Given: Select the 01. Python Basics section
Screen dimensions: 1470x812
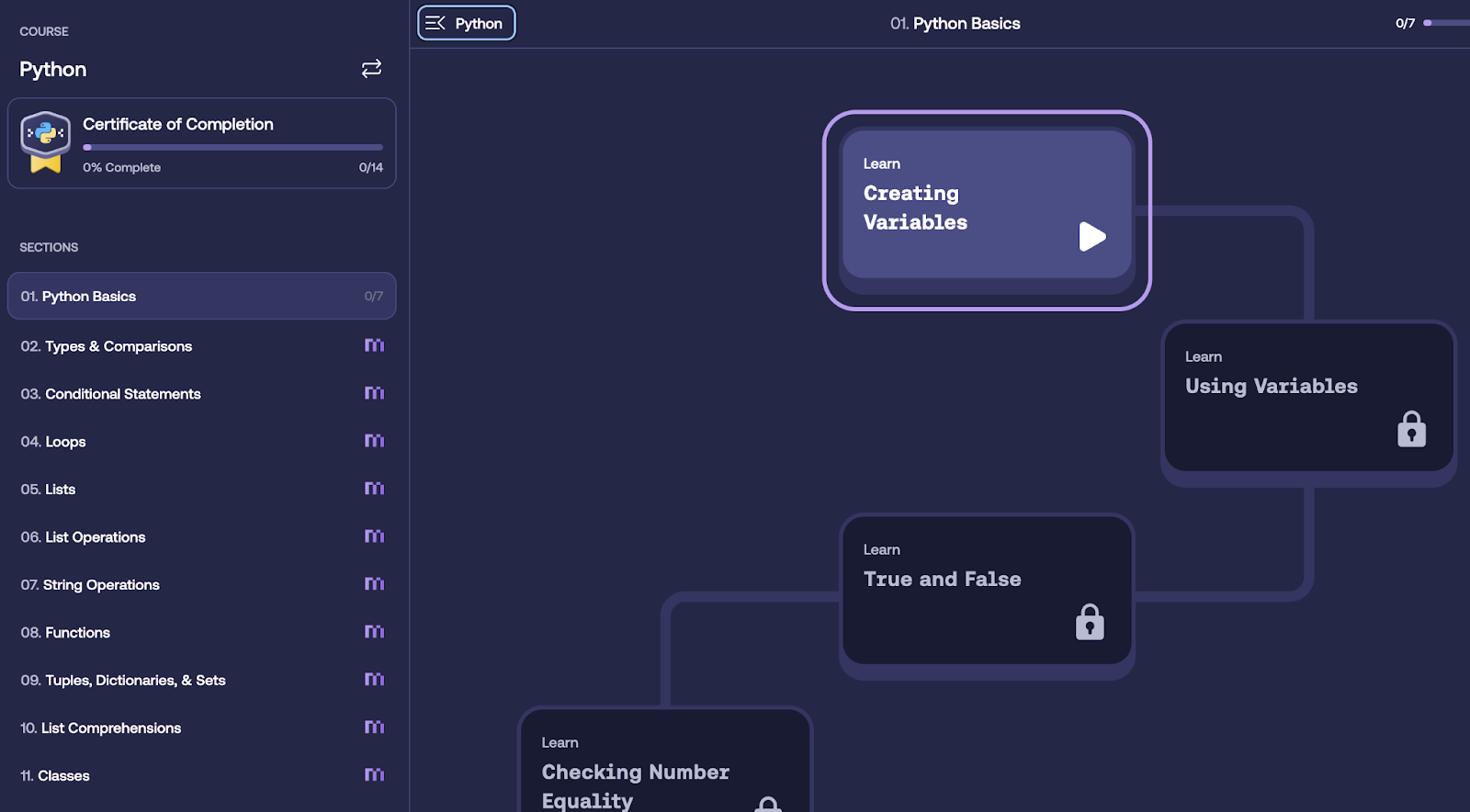Looking at the screenshot, I should point(202,296).
